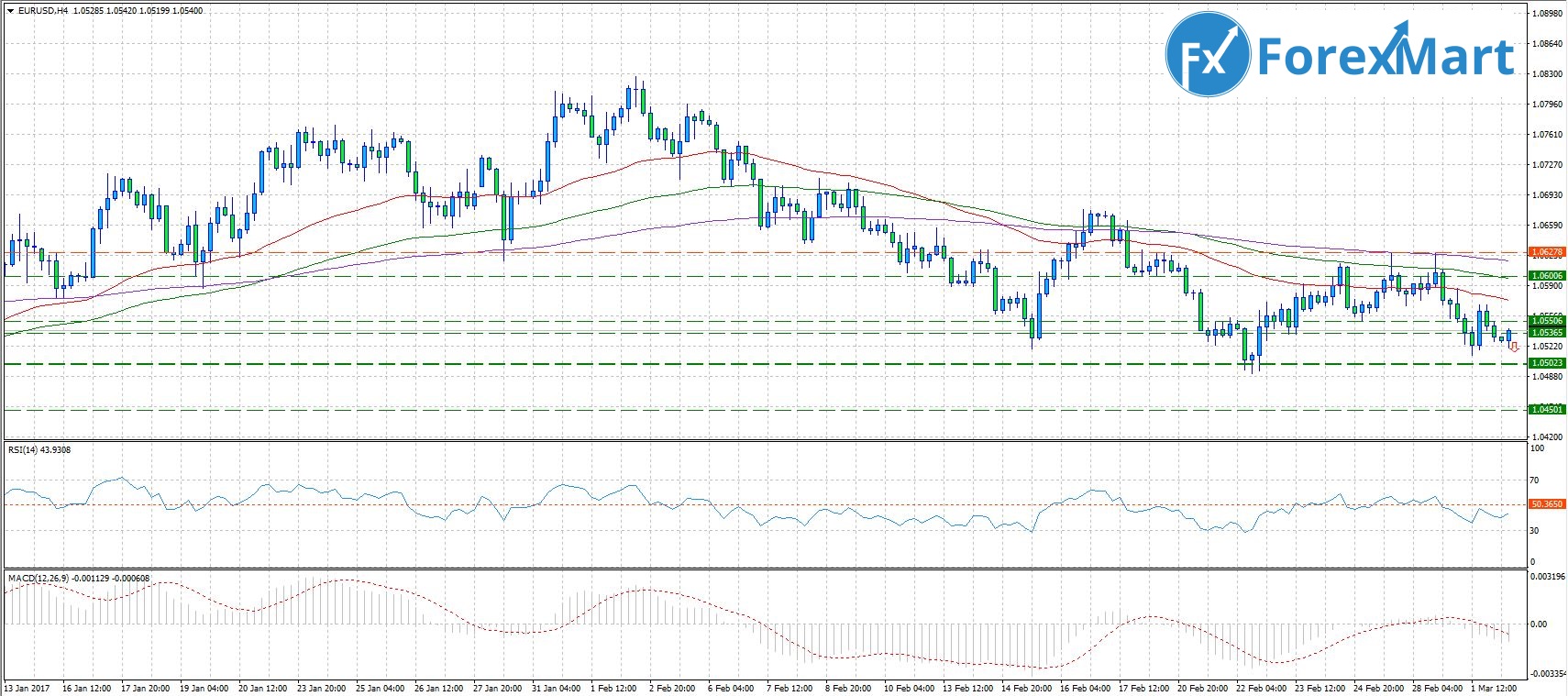This screenshot has width=1568, height=696.
Task: Click price scale value 1.07960
Action: (x=1547, y=105)
